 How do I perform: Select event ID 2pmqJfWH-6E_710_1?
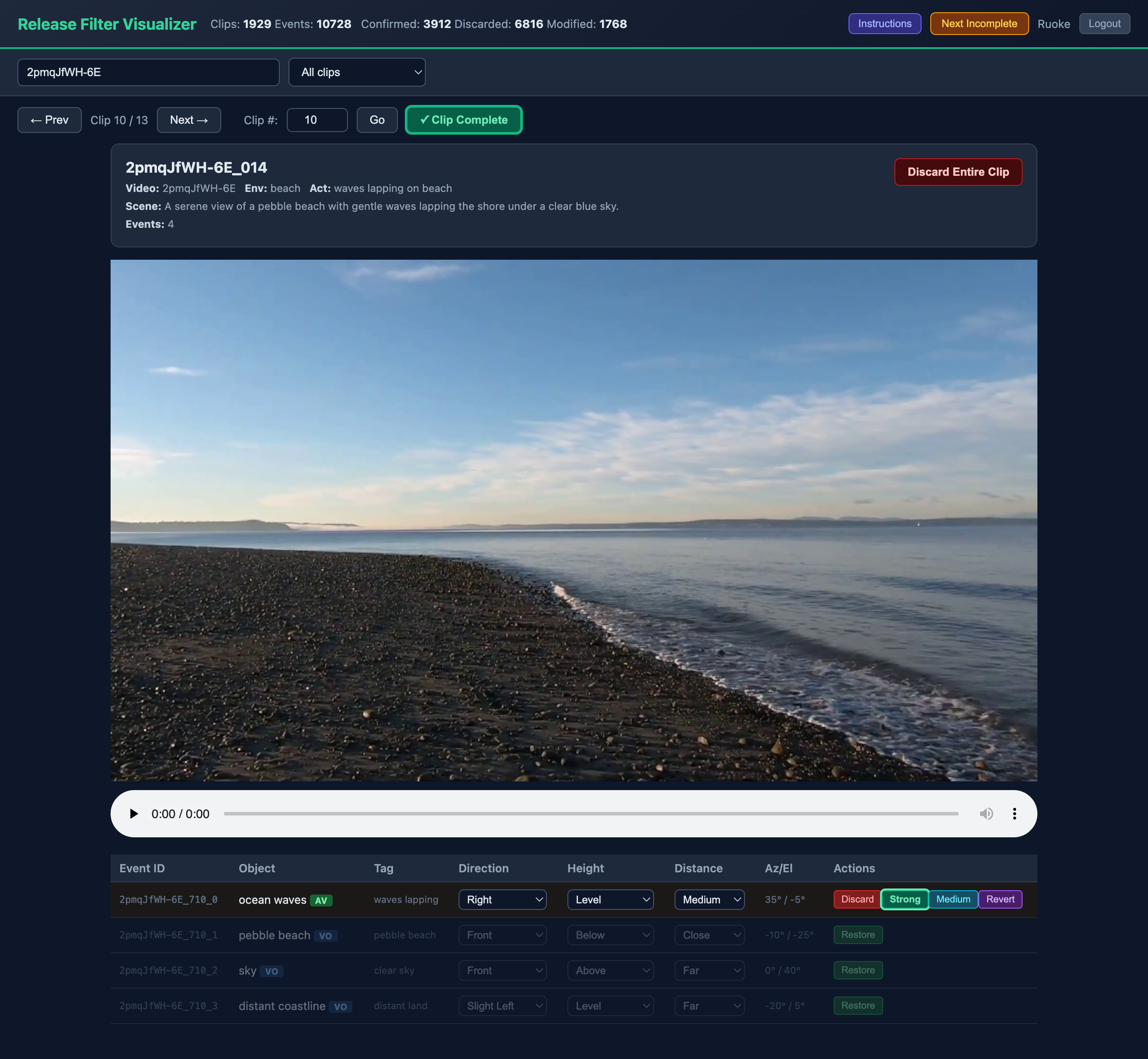[168, 935]
